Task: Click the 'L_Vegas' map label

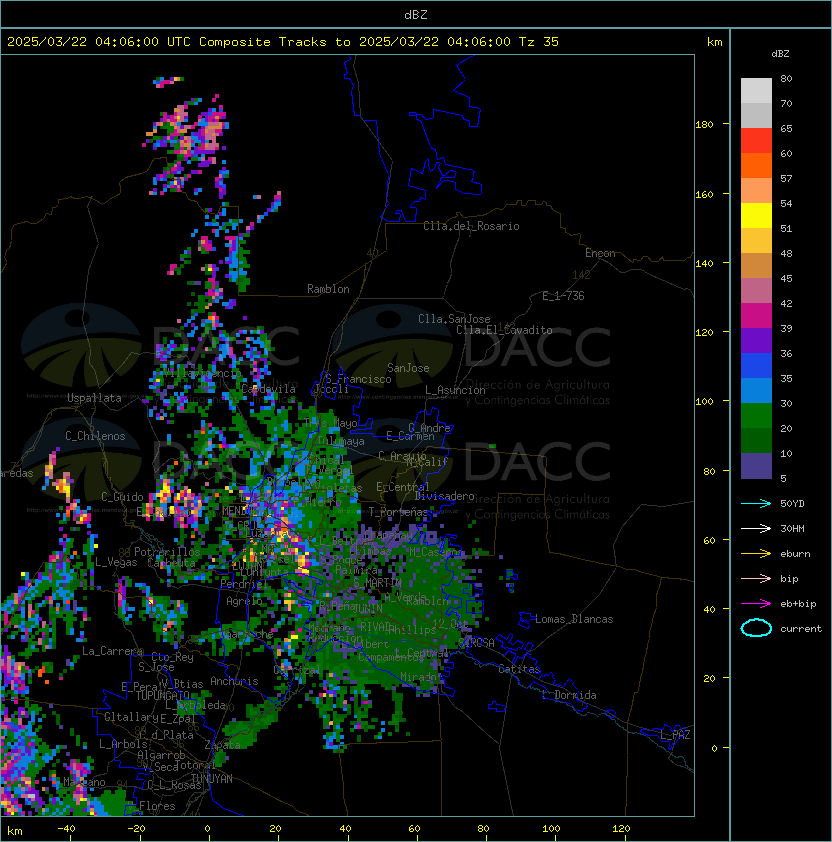Action: point(116,562)
